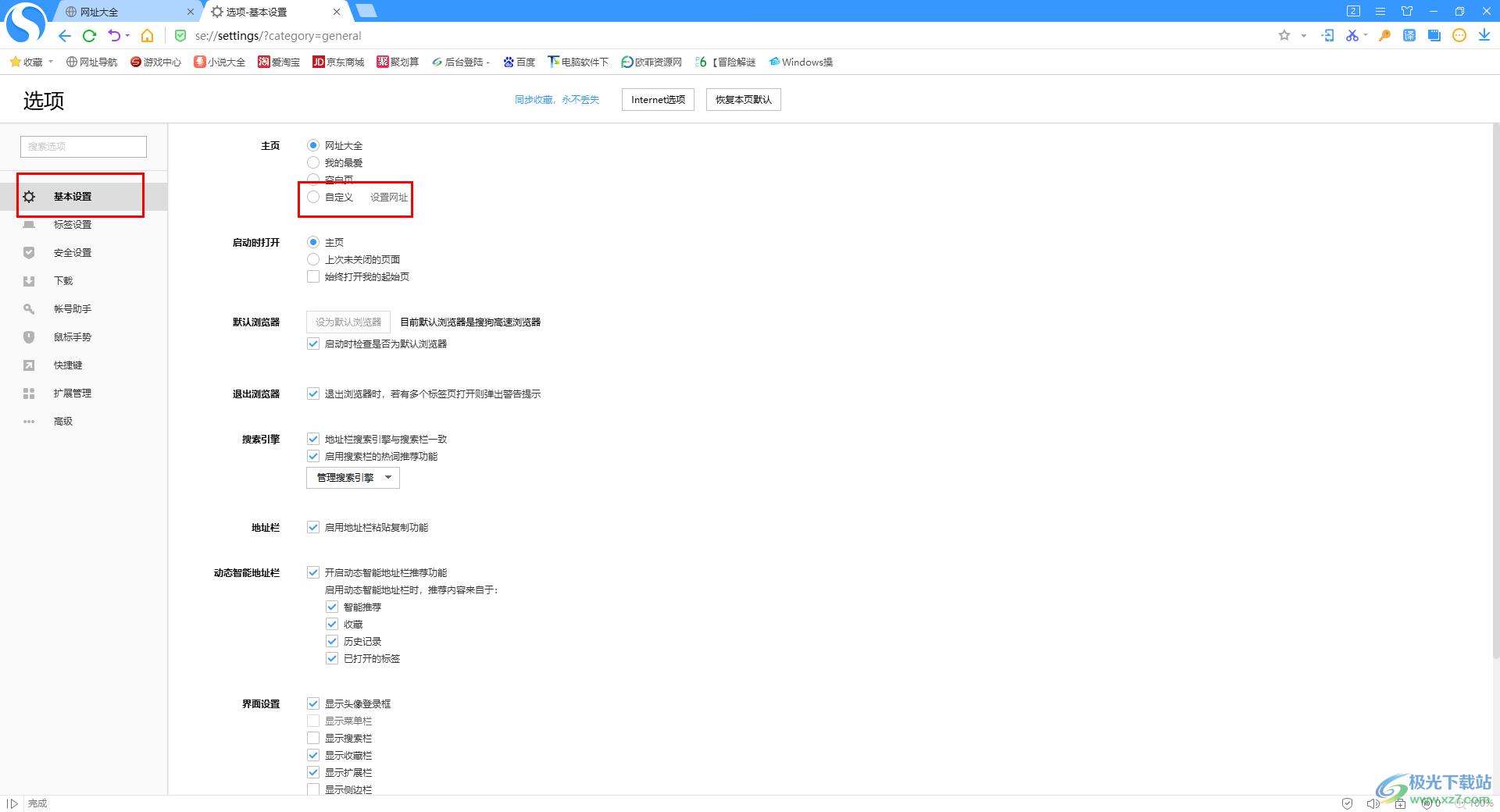Click the 设置网址 link
Image resolution: width=1500 pixels, height=812 pixels.
pyautogui.click(x=389, y=198)
